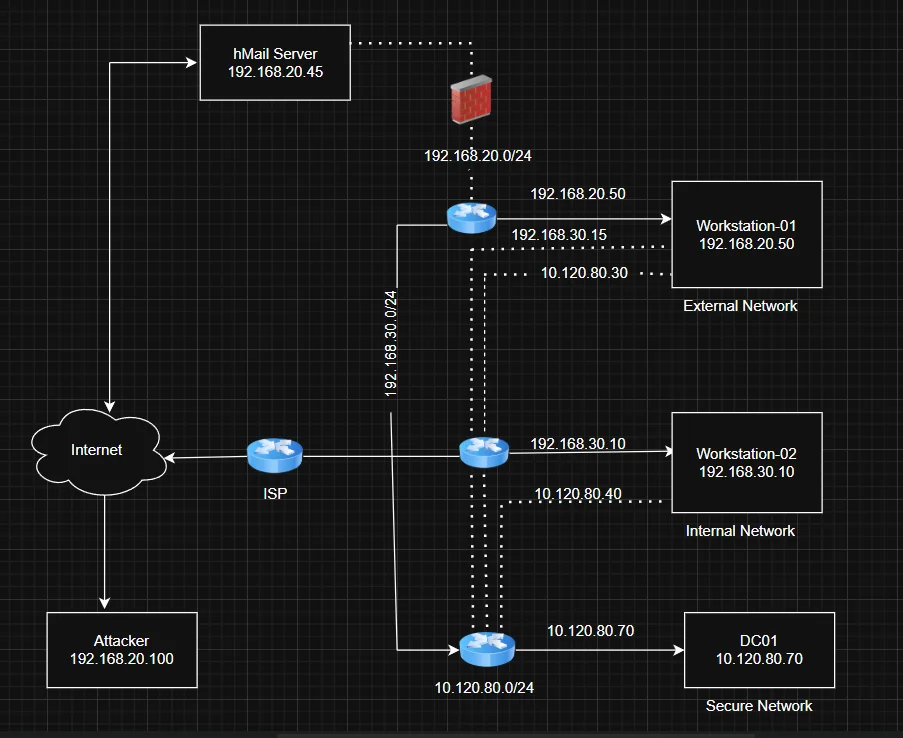Select the hMail Server box
Screen dimensions: 903x738
coord(274,63)
